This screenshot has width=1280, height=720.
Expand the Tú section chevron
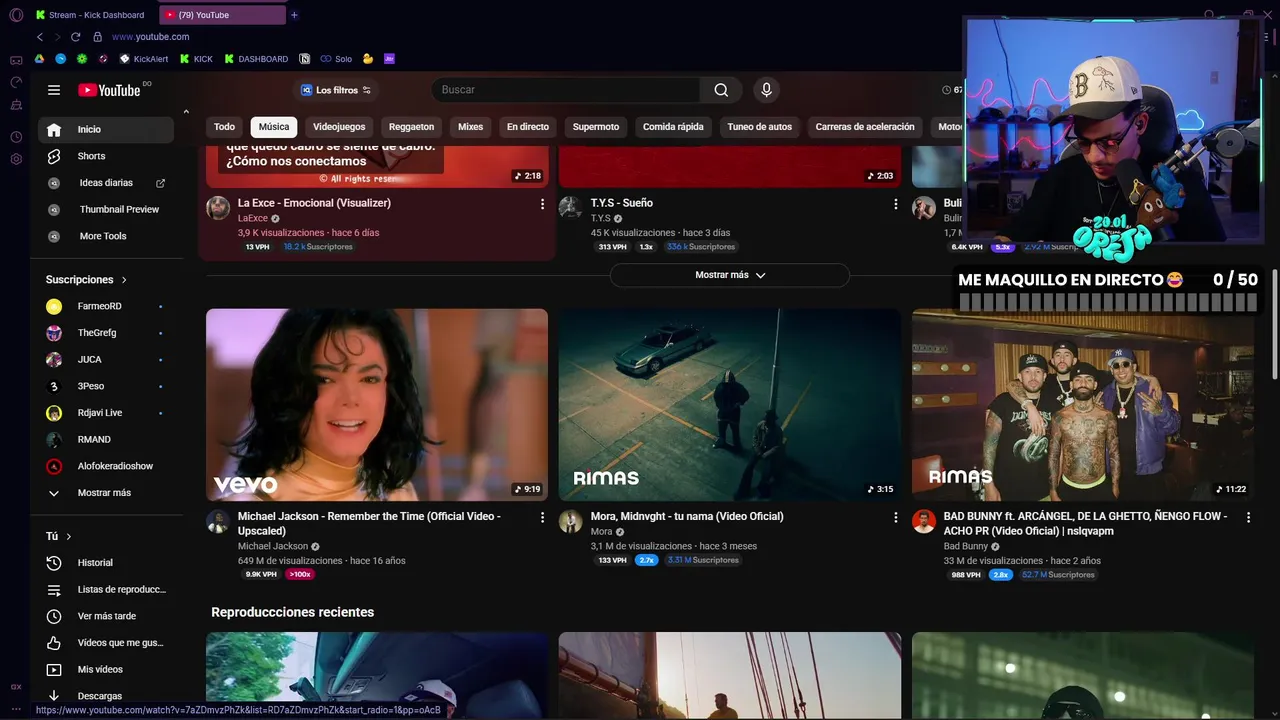click(69, 537)
